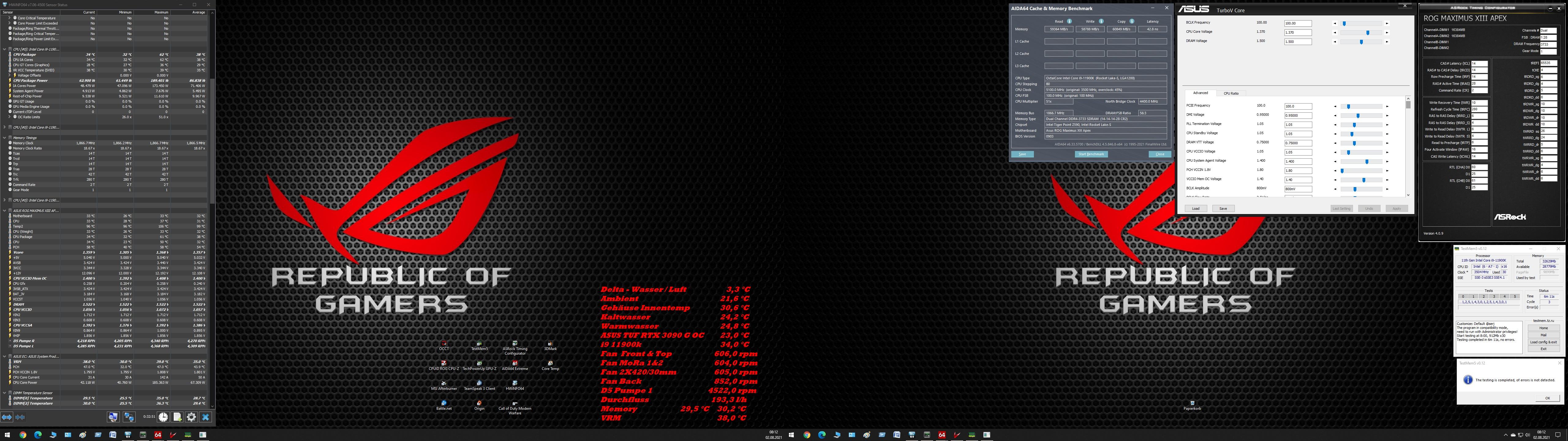Screen dimensions: 1568x441
Task: Collapse Memory Timings sensor group
Action: [x=4, y=138]
